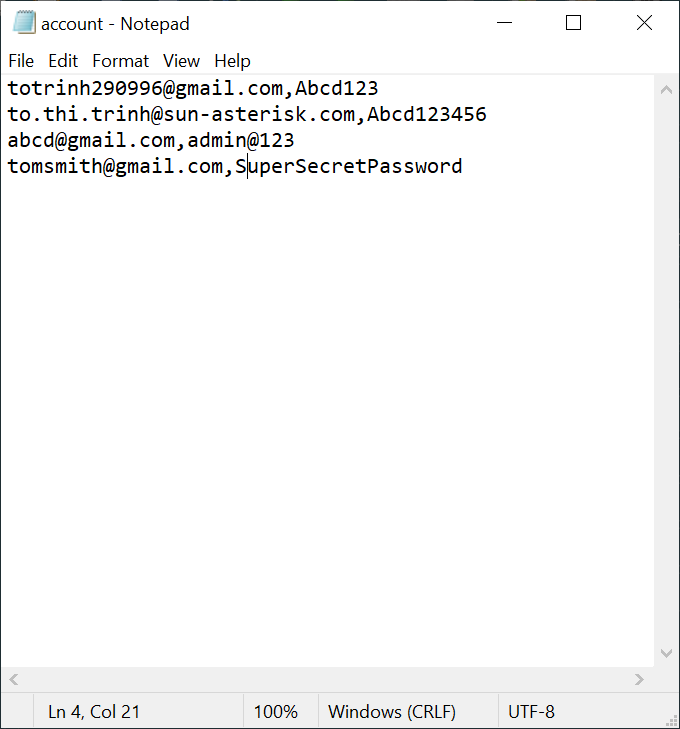Open the File menu

pos(21,61)
